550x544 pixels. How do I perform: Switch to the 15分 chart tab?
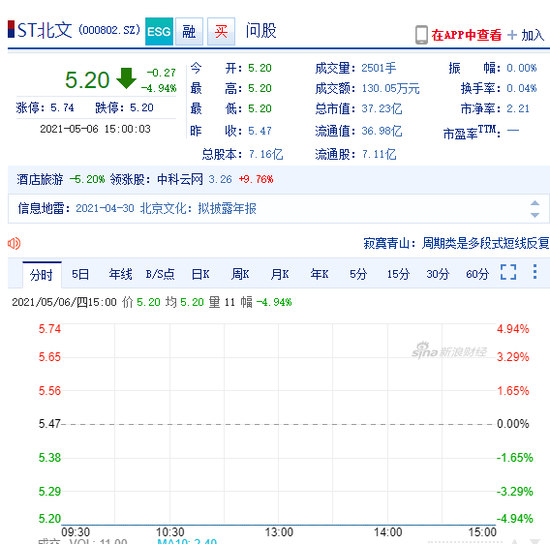398,274
